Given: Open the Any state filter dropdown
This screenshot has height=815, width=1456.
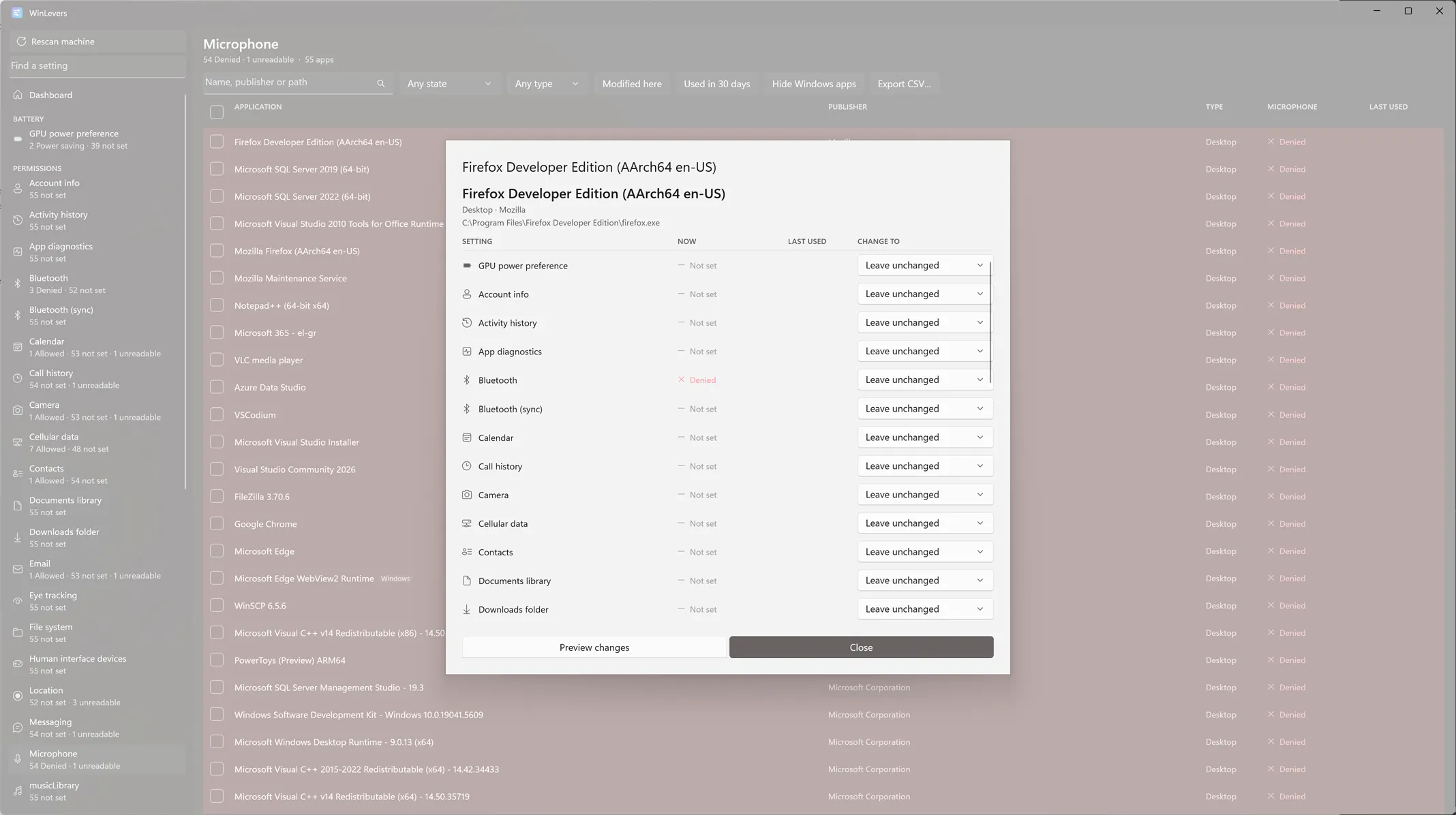Looking at the screenshot, I should (x=450, y=84).
